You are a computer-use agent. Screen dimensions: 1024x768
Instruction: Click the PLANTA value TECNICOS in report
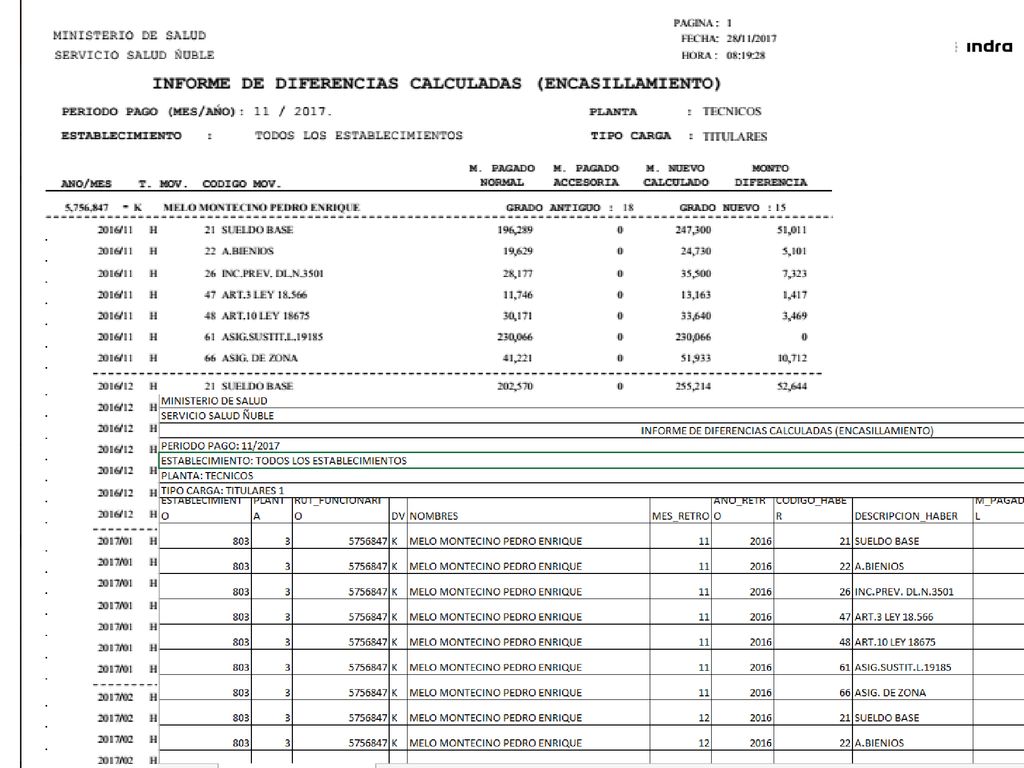click(731, 111)
